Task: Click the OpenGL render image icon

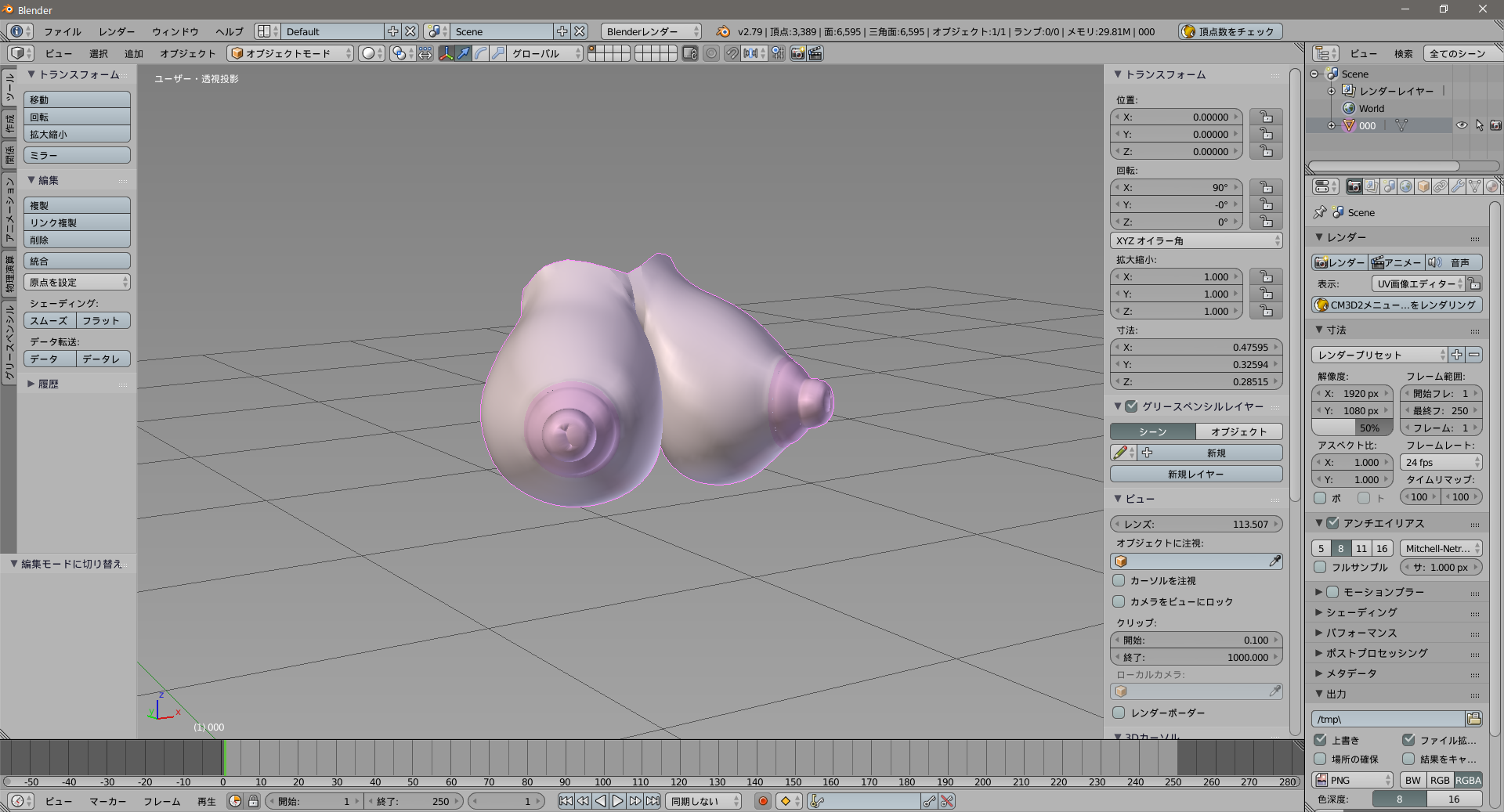Action: point(797,53)
